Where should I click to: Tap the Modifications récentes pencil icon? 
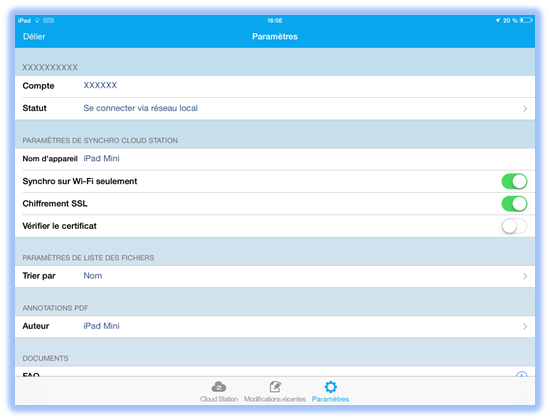(x=275, y=387)
